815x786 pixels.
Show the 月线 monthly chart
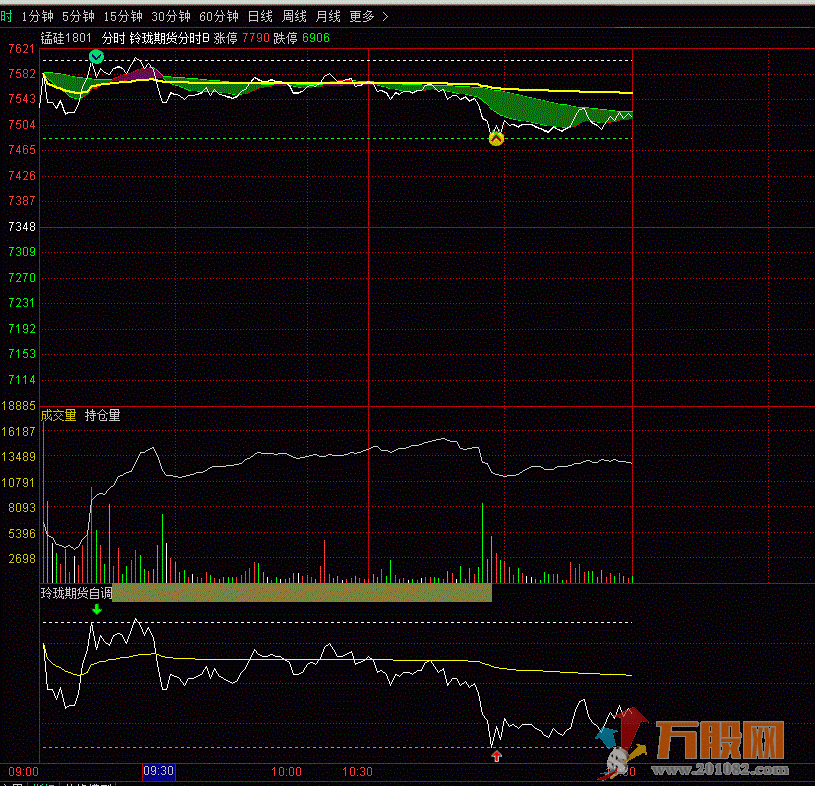click(328, 16)
